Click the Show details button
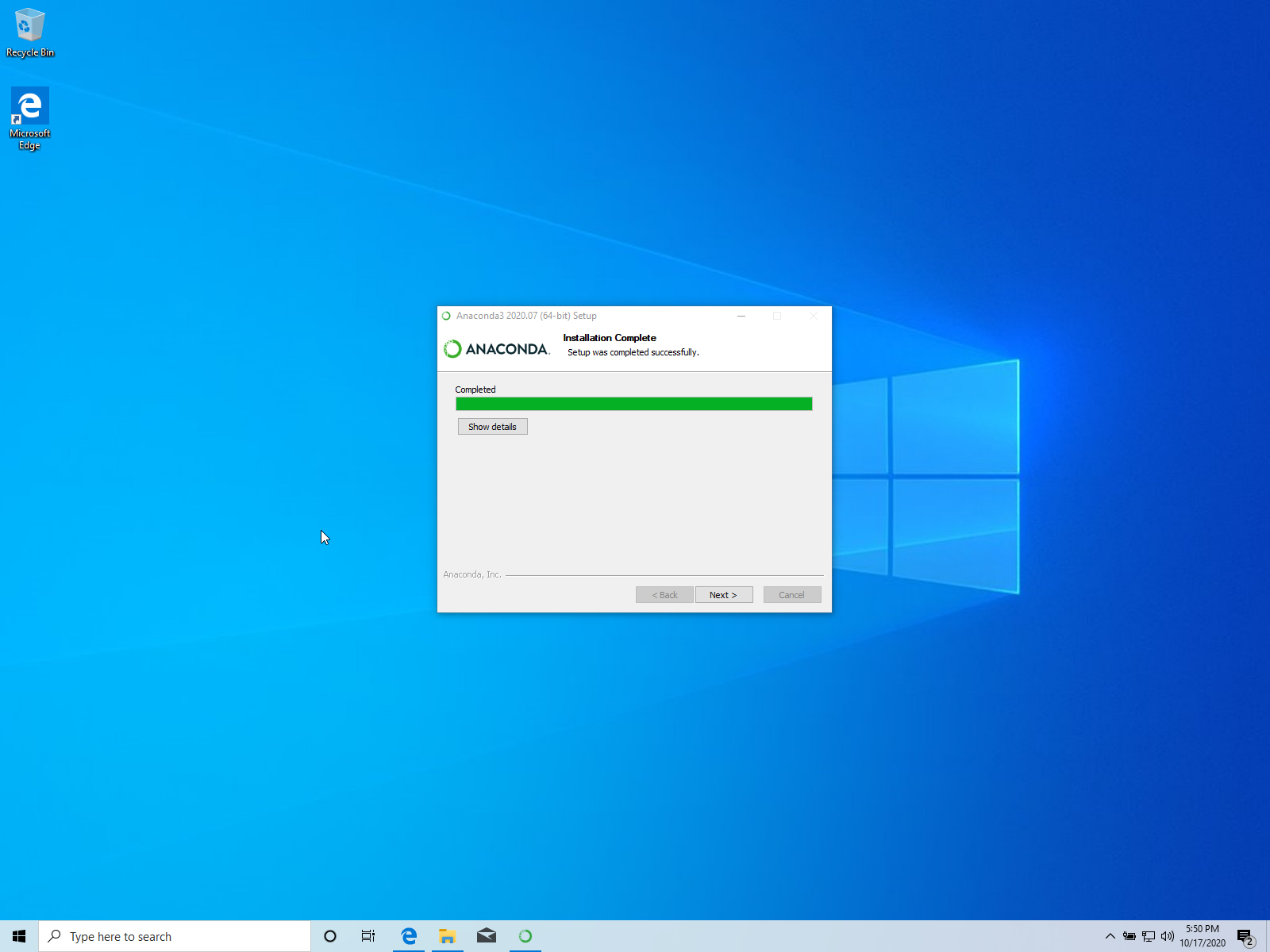Viewport: 1270px width, 952px height. pyautogui.click(x=492, y=427)
